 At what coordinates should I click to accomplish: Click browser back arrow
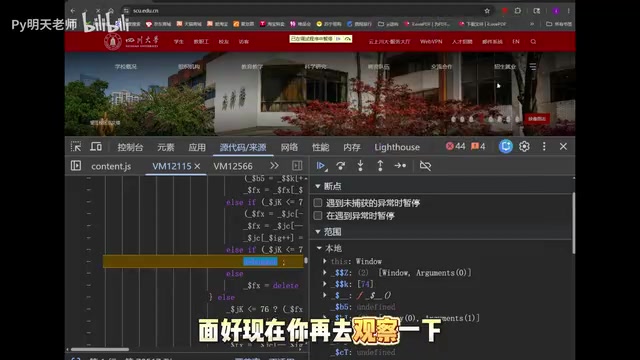(73, 11)
